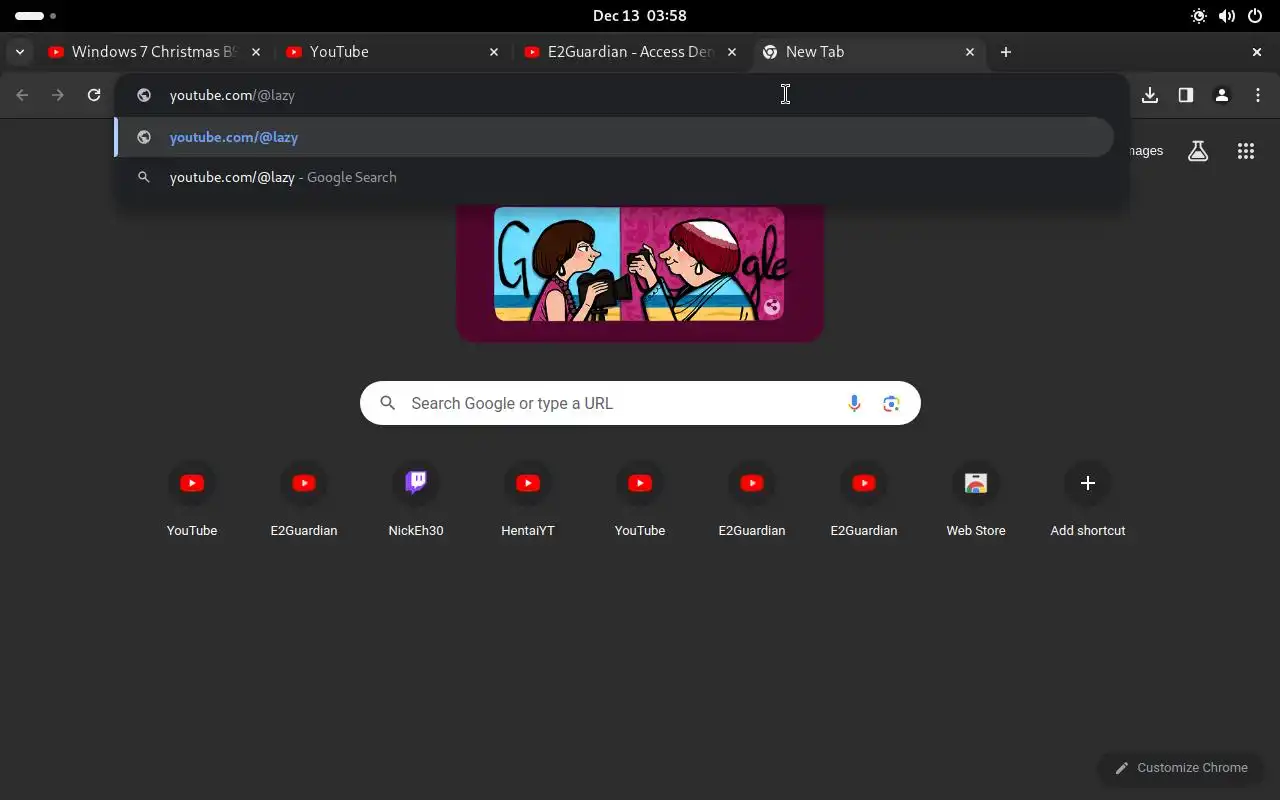1280x800 pixels.
Task: Open the profile avatar icon
Action: 1222,95
